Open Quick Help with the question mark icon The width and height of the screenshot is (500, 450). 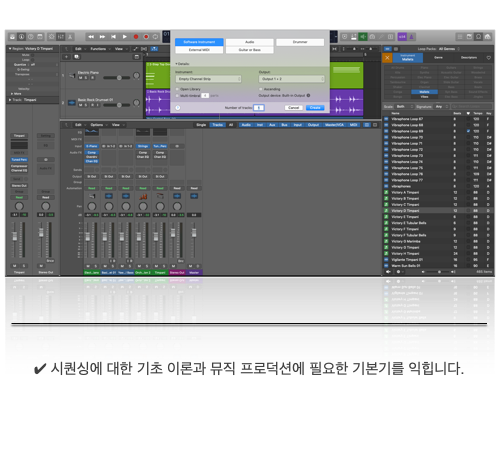coord(31,37)
